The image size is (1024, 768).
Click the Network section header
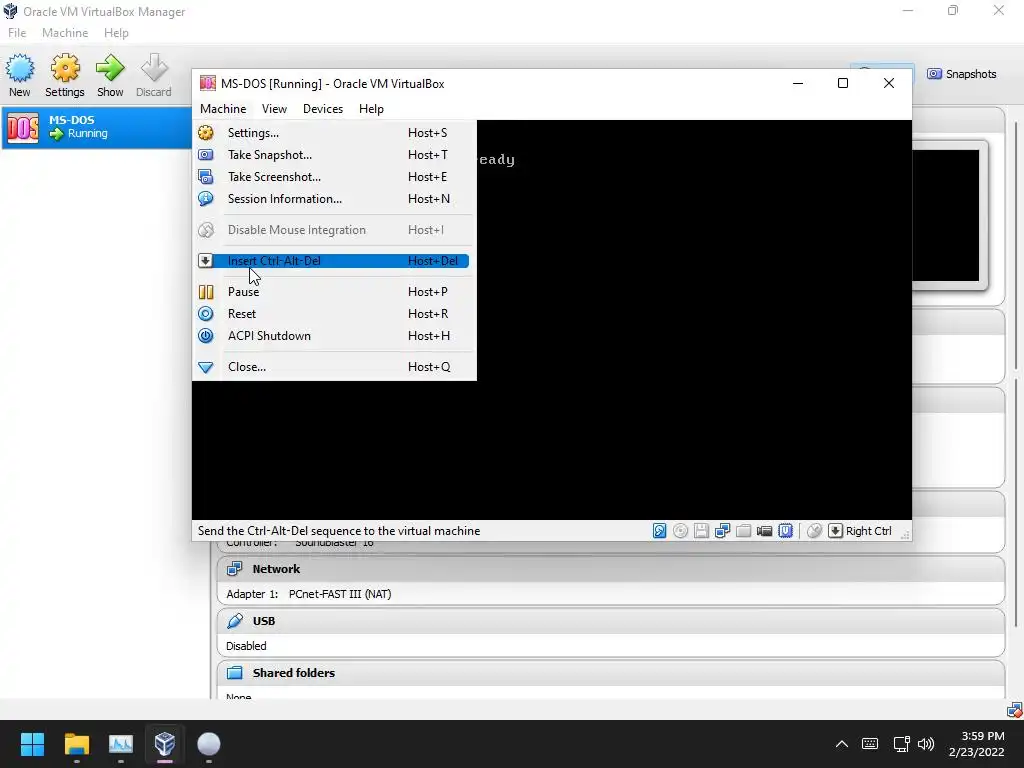tap(611, 569)
